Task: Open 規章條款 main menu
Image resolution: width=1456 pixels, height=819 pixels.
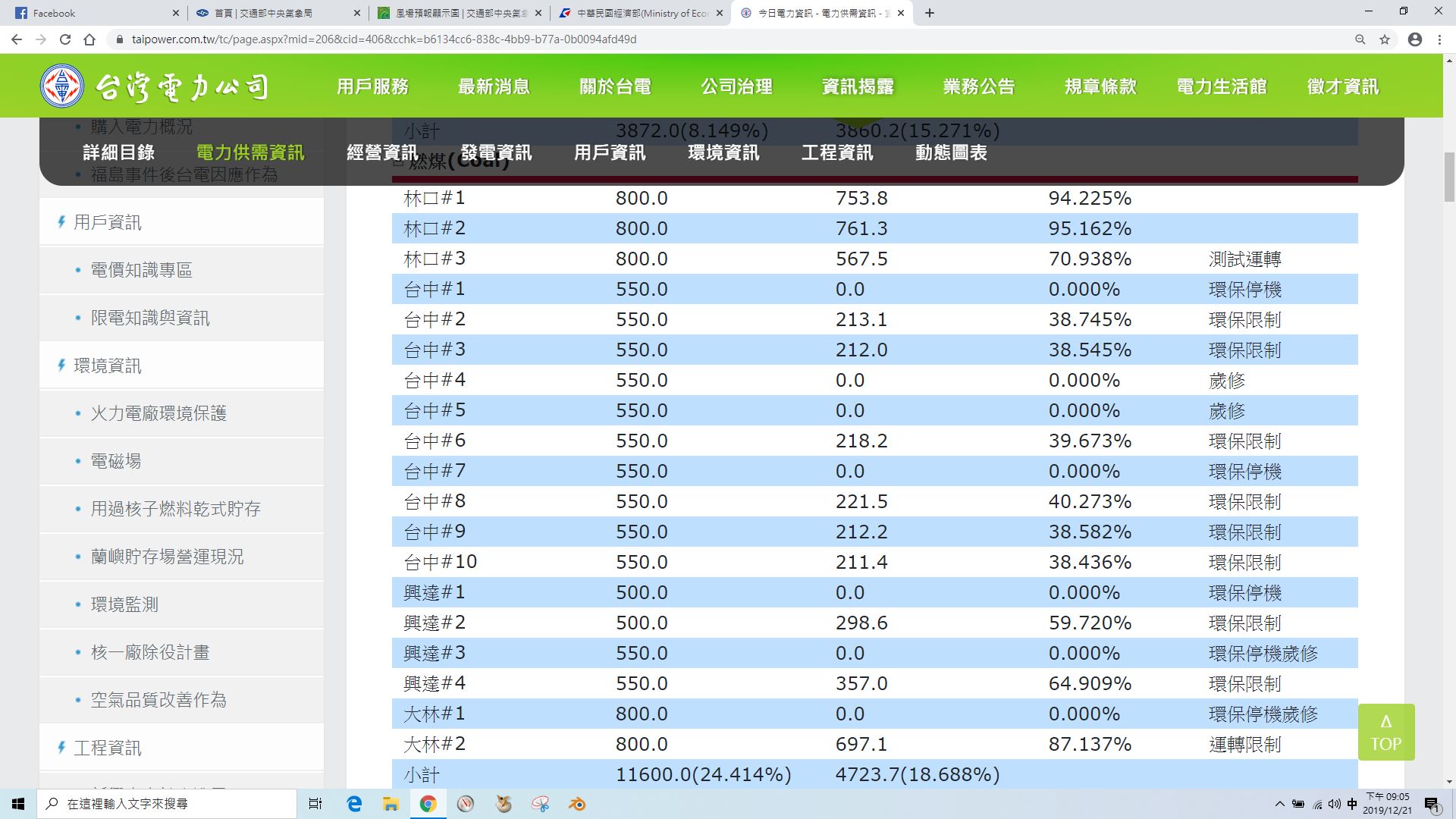Action: pyautogui.click(x=1100, y=86)
